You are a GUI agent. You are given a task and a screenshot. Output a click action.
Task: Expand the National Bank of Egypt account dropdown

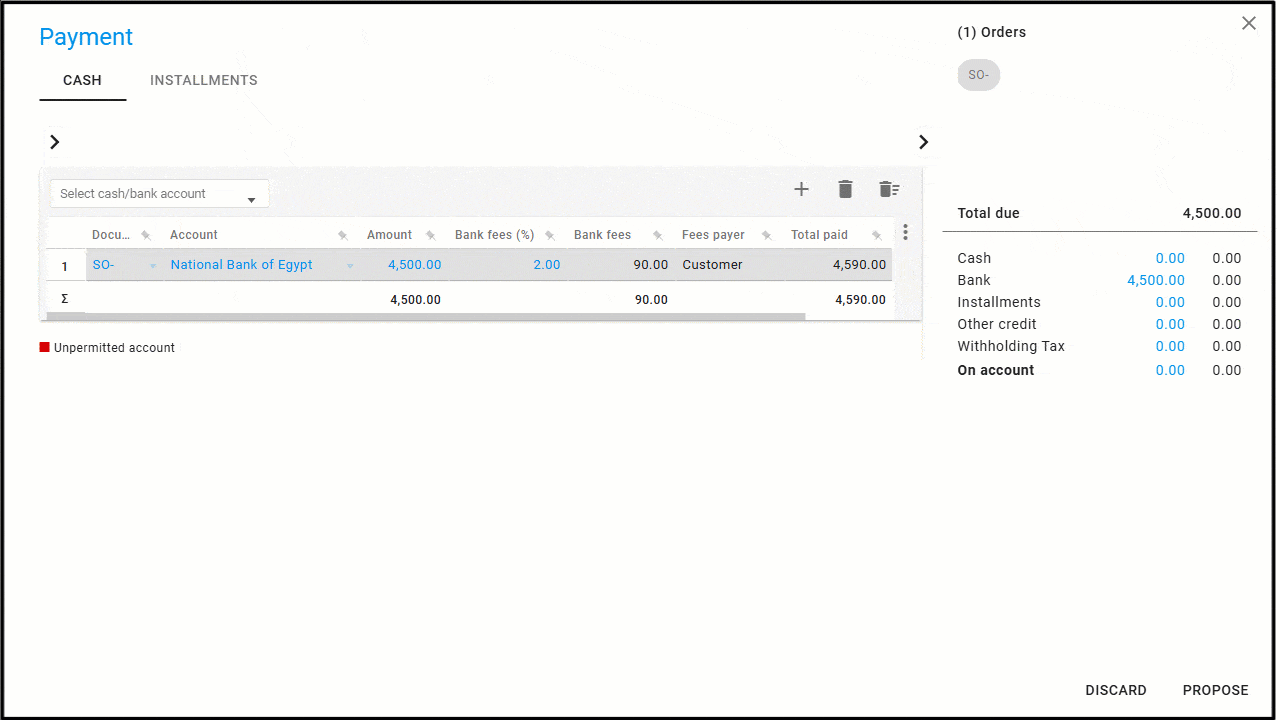pos(350,266)
